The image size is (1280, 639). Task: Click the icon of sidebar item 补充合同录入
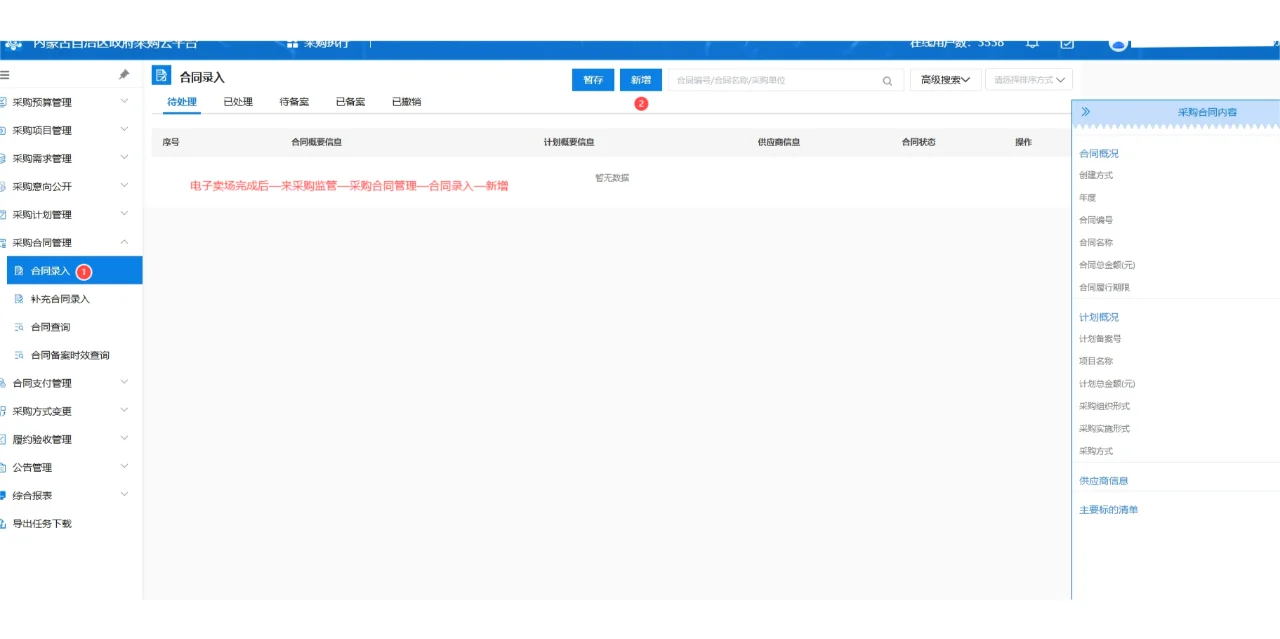tap(19, 299)
